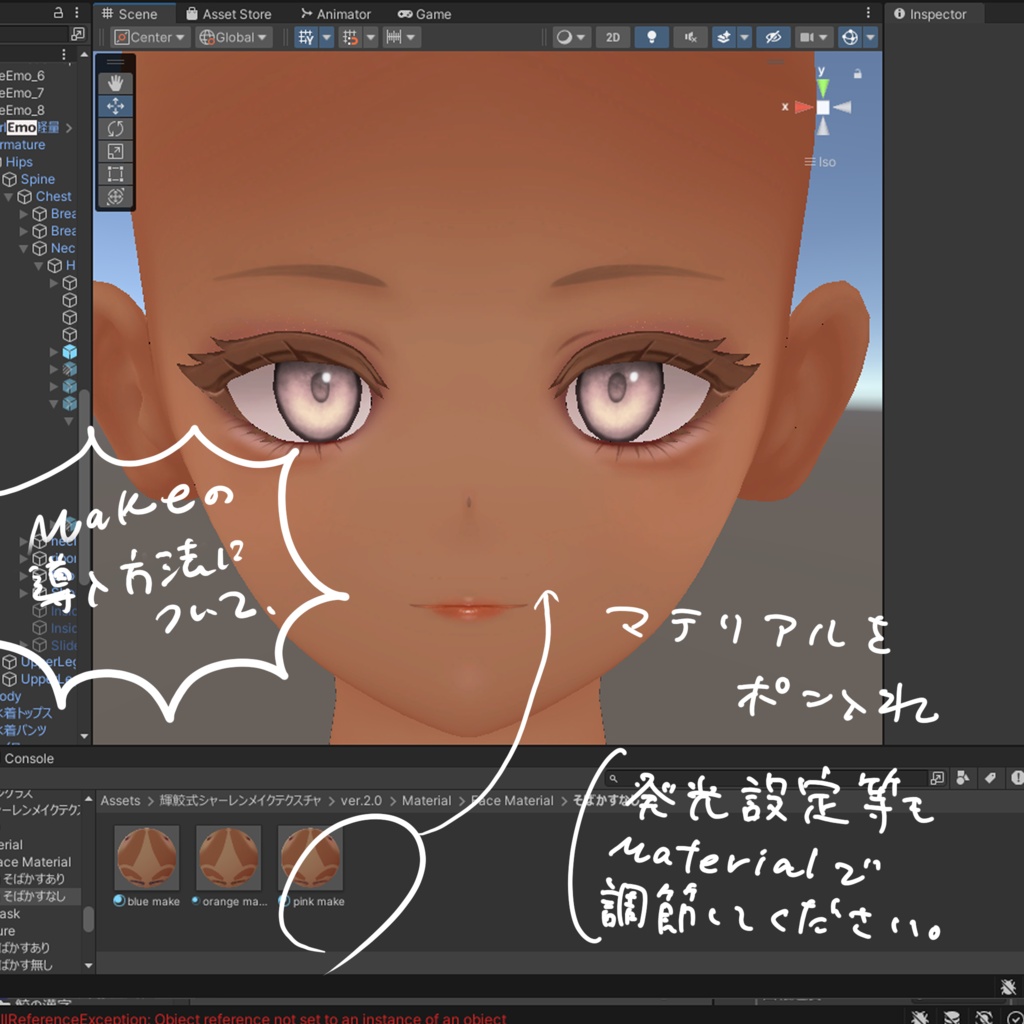Select the combined Transform tool

tap(116, 197)
